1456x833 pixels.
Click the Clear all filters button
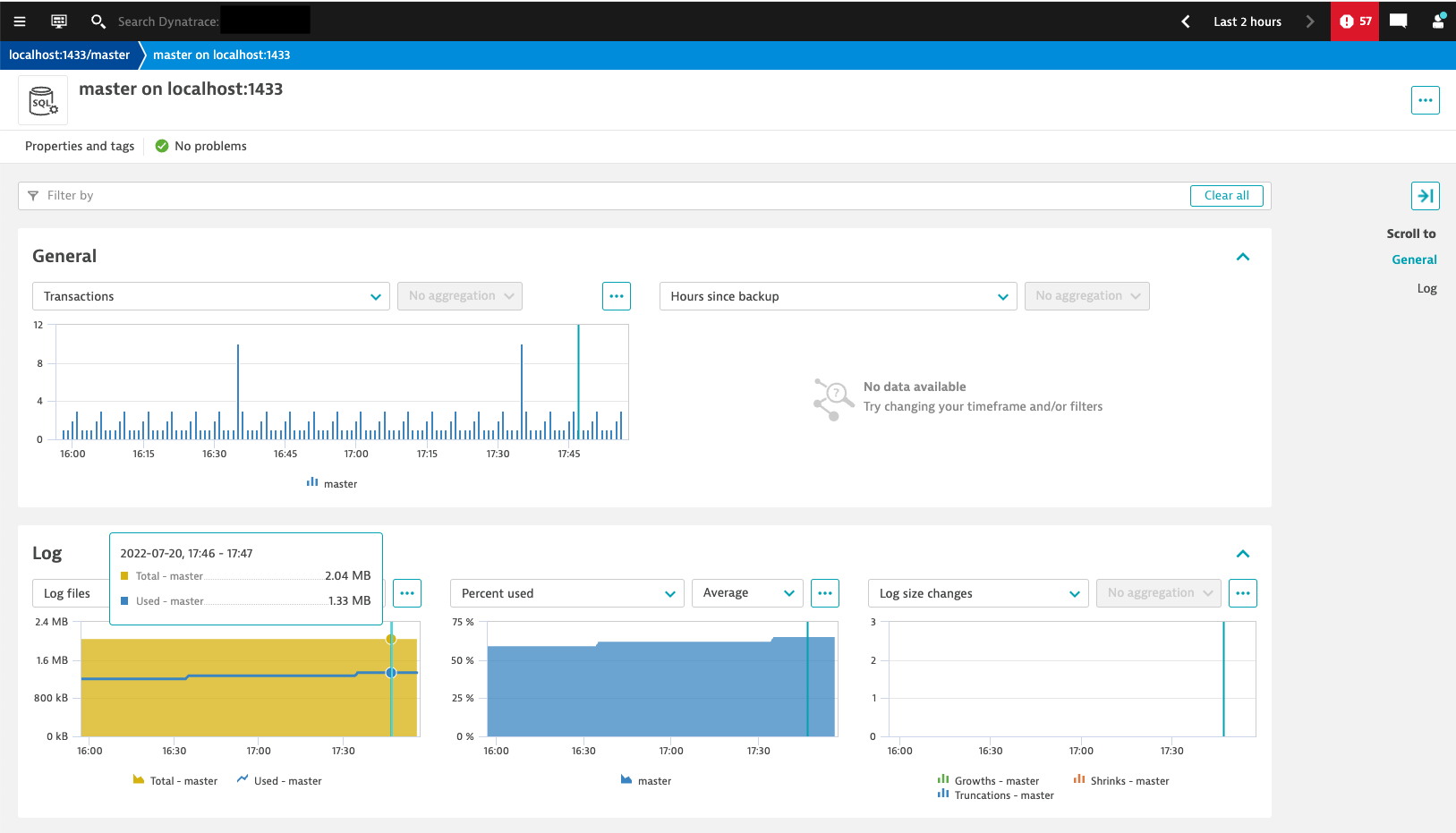1226,195
